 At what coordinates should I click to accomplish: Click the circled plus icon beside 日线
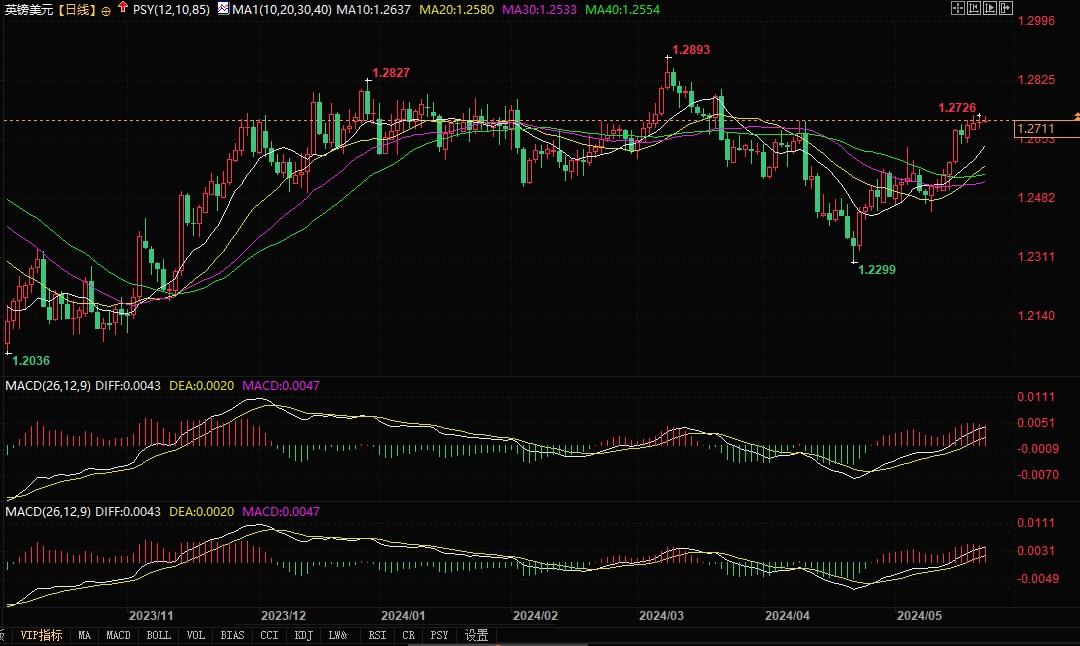pos(106,10)
